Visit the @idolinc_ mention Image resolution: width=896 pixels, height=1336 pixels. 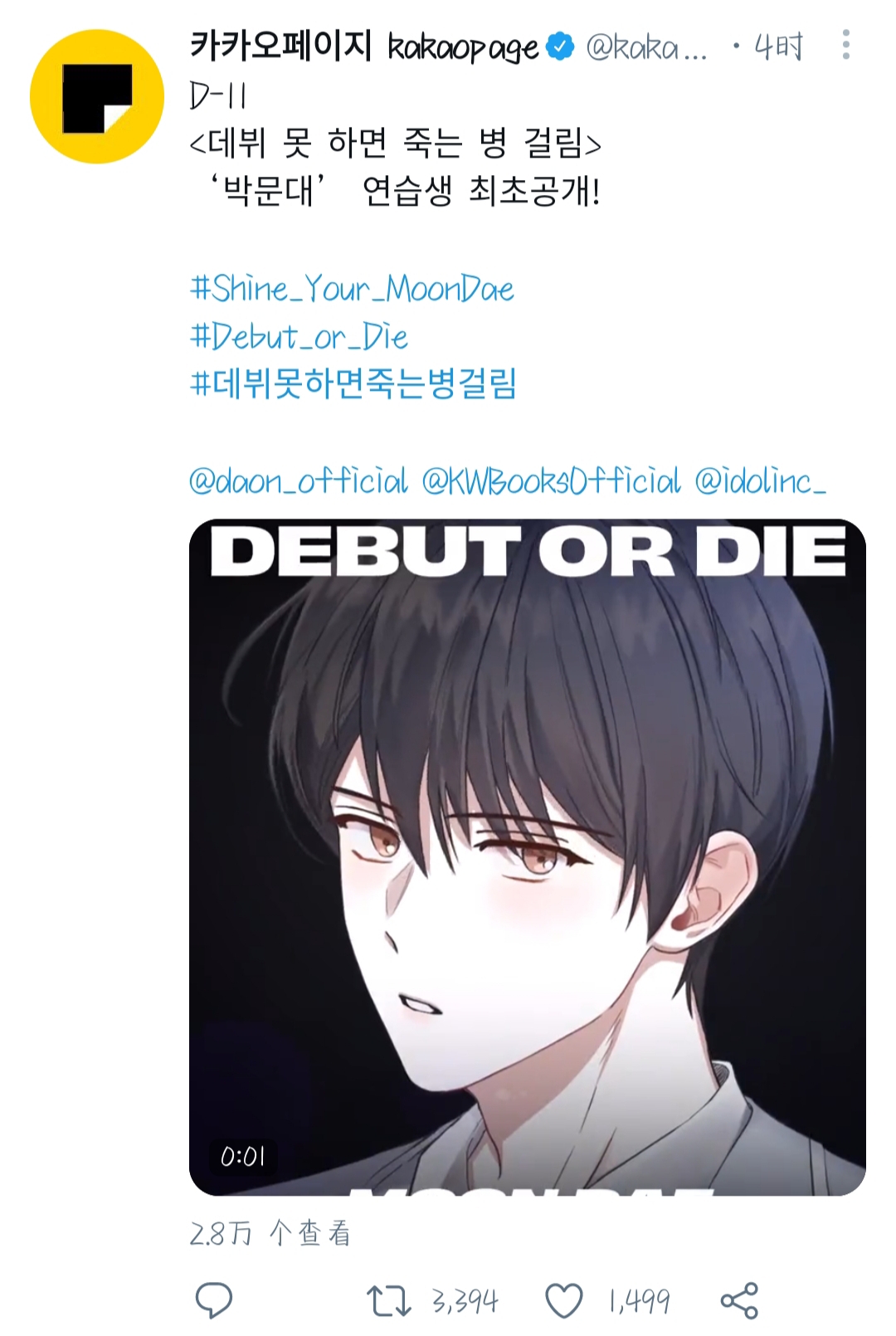click(x=760, y=480)
